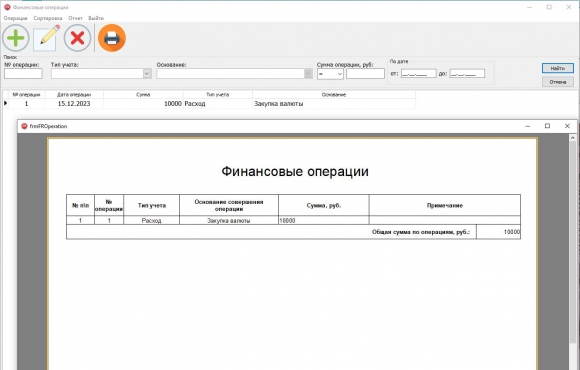Screen dimensions: 580x370
Task: Click the report preview vertical scrollbar
Action: (x=573, y=252)
